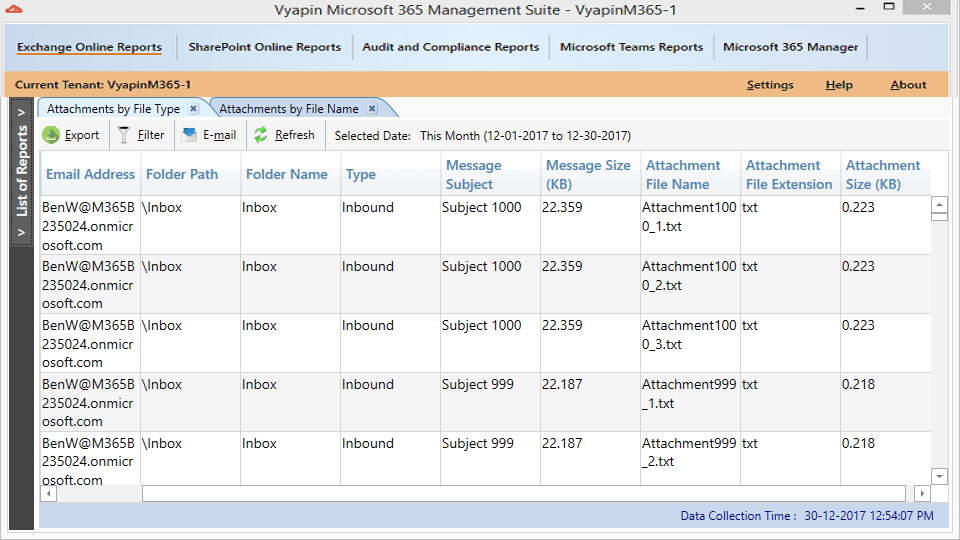This screenshot has height=540, width=960.
Task: Expand List of Reports using bottom chevron
Action: click(x=21, y=233)
